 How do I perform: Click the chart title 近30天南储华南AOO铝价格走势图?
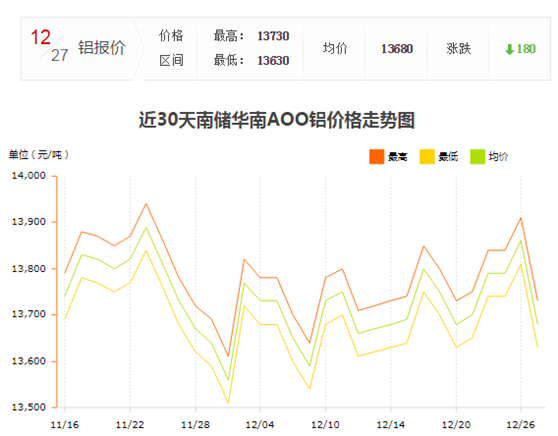(x=277, y=120)
